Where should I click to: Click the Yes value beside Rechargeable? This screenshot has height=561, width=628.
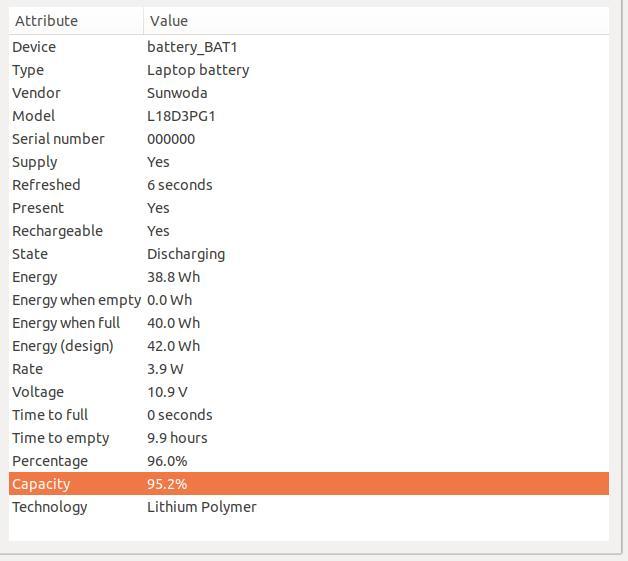point(158,231)
